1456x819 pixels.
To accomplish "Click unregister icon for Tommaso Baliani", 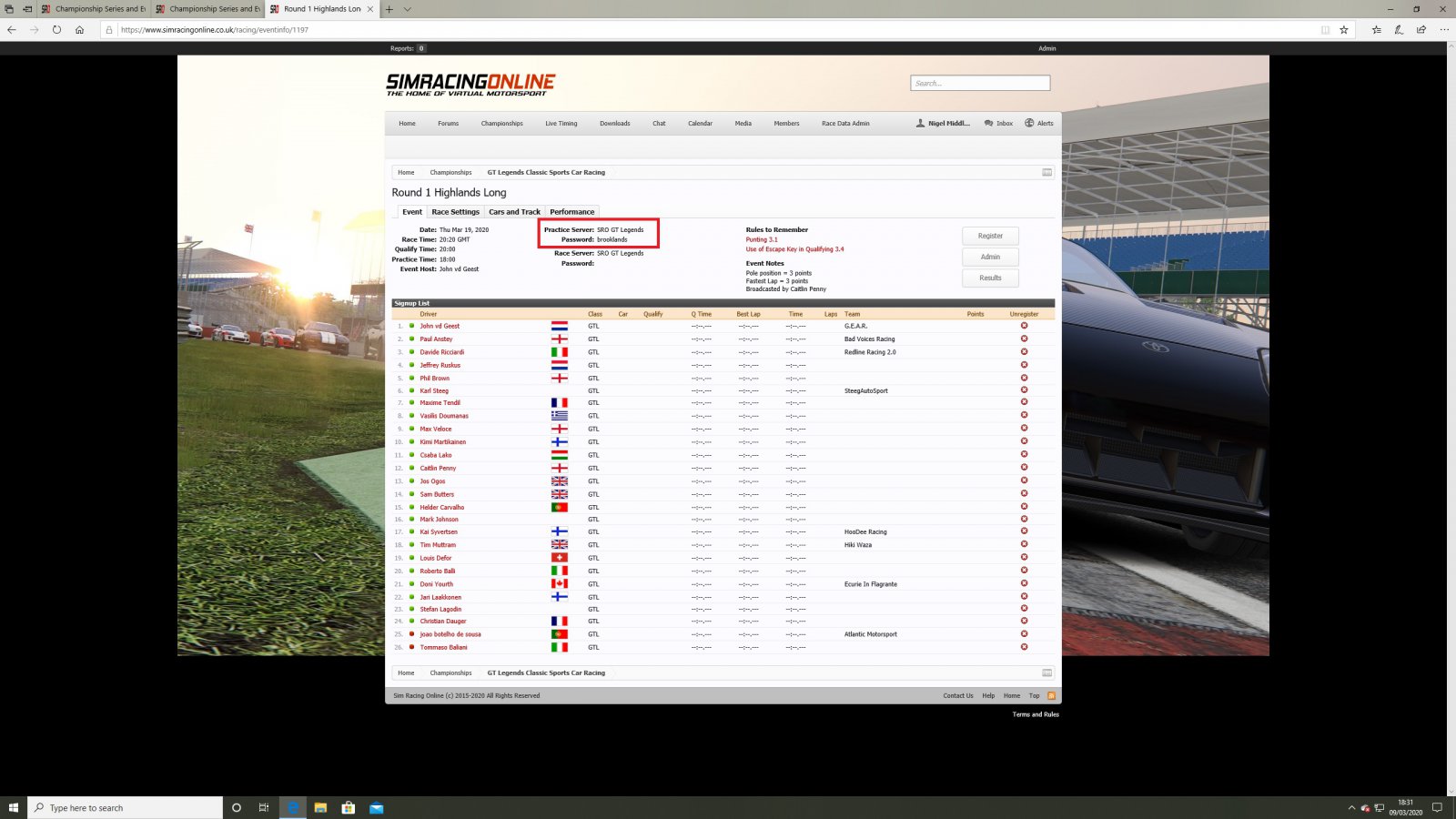I will point(1024,647).
